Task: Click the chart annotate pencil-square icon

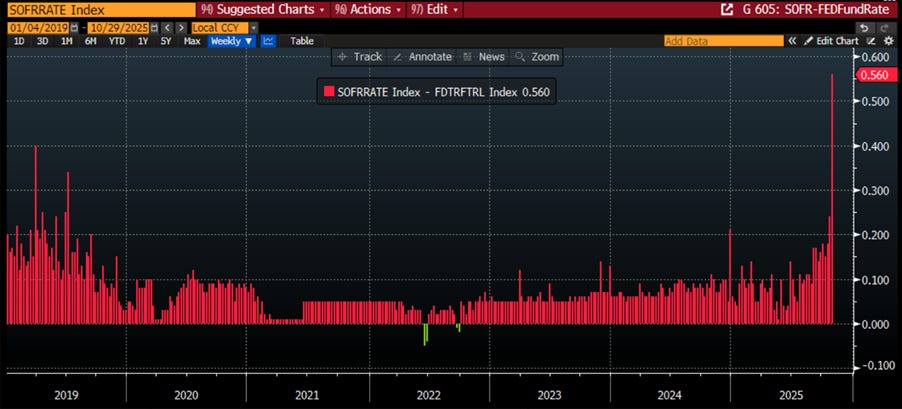Action: coord(871,41)
